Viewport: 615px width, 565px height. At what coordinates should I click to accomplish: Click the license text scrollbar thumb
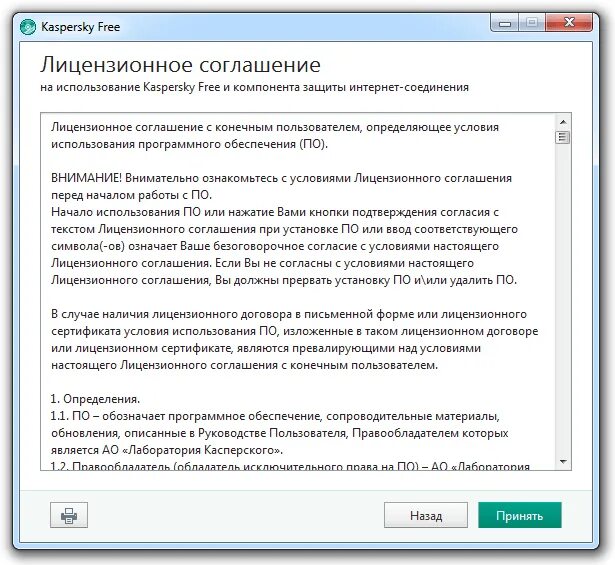pyautogui.click(x=563, y=137)
